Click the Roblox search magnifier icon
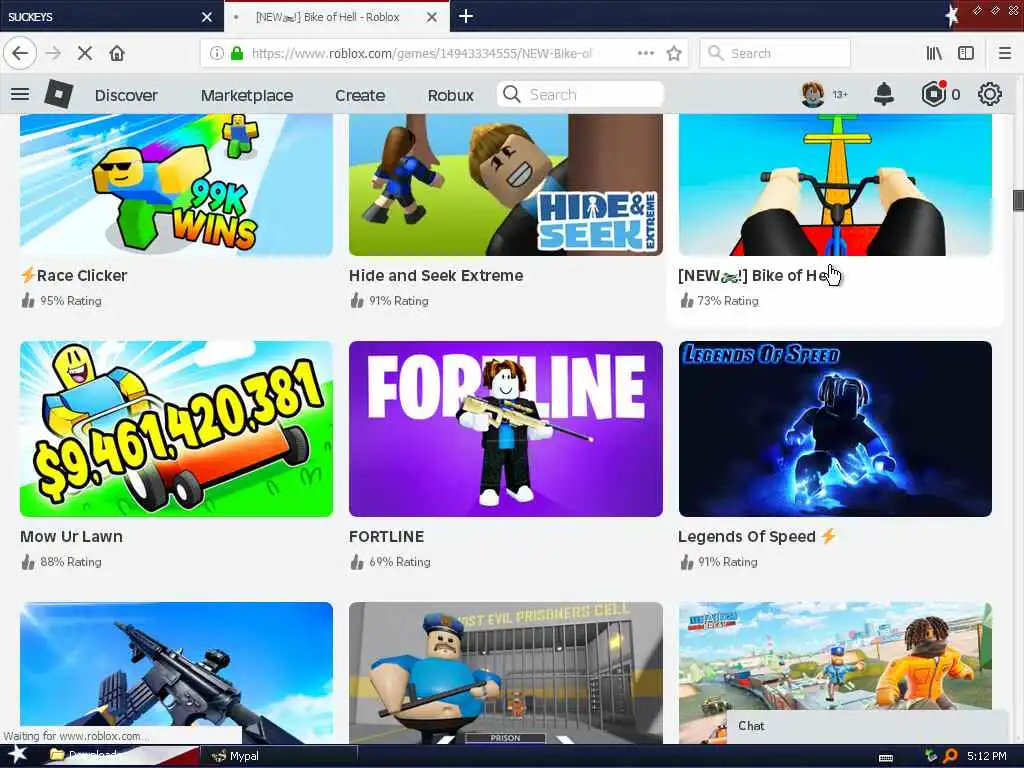 pyautogui.click(x=512, y=95)
